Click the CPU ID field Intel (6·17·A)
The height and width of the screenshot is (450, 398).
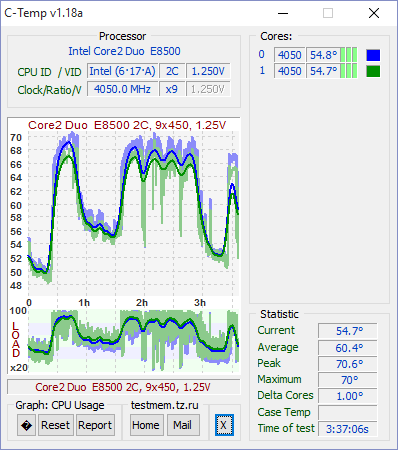tap(122, 71)
